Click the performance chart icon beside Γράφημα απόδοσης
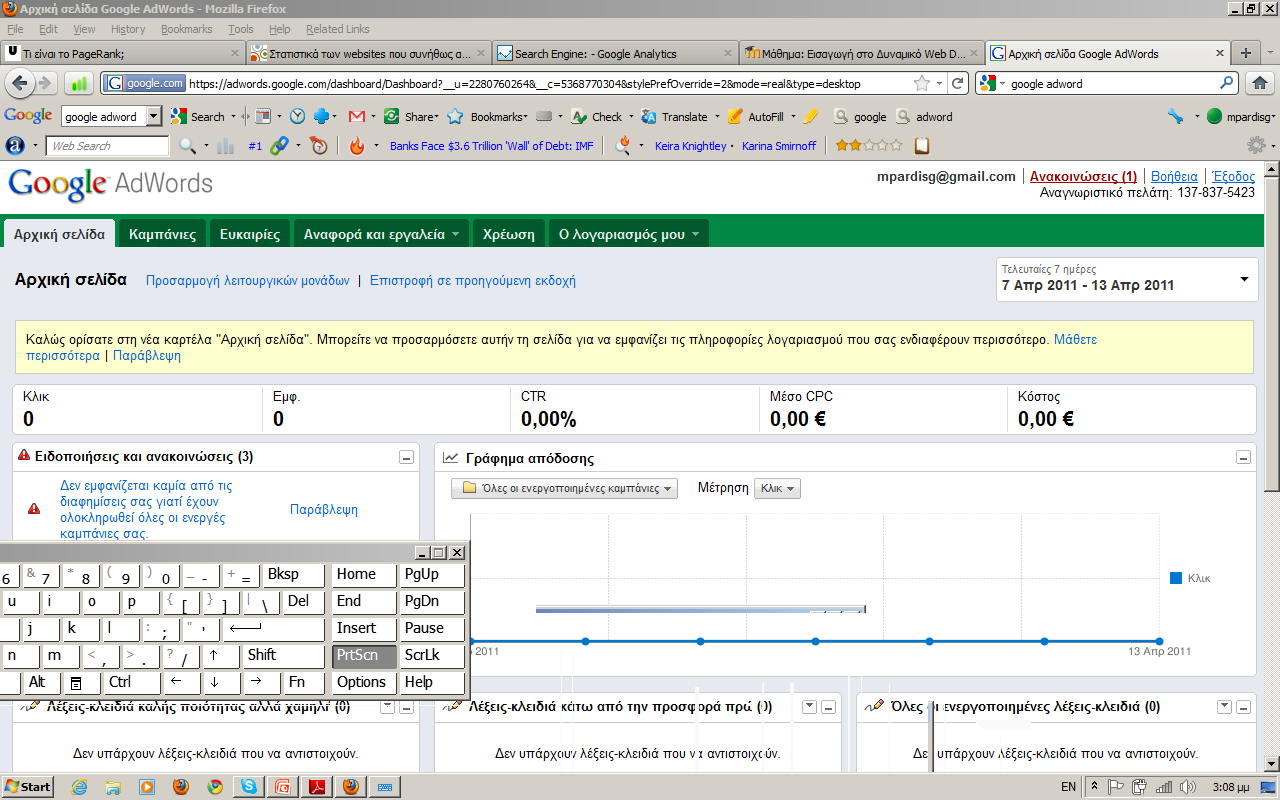The width and height of the screenshot is (1280, 800). [x=451, y=458]
